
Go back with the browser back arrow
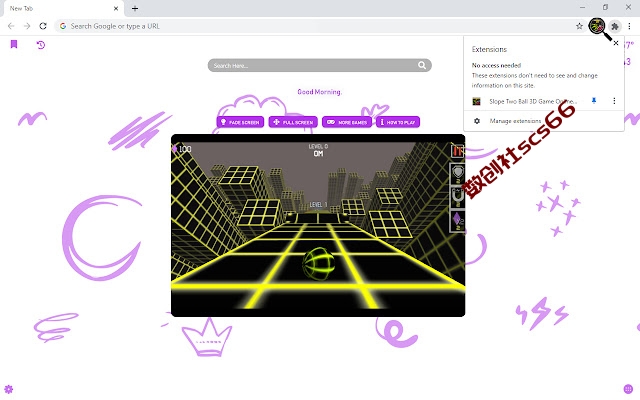coord(11,26)
